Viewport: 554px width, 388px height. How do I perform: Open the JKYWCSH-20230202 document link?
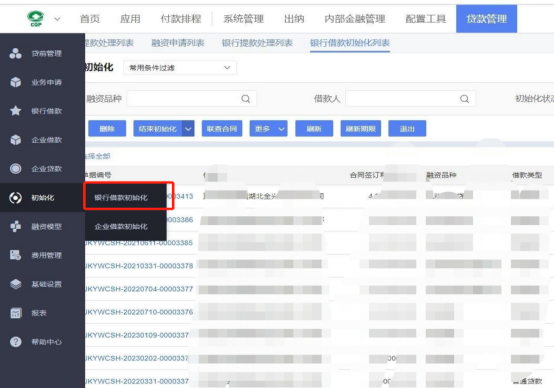click(x=137, y=358)
